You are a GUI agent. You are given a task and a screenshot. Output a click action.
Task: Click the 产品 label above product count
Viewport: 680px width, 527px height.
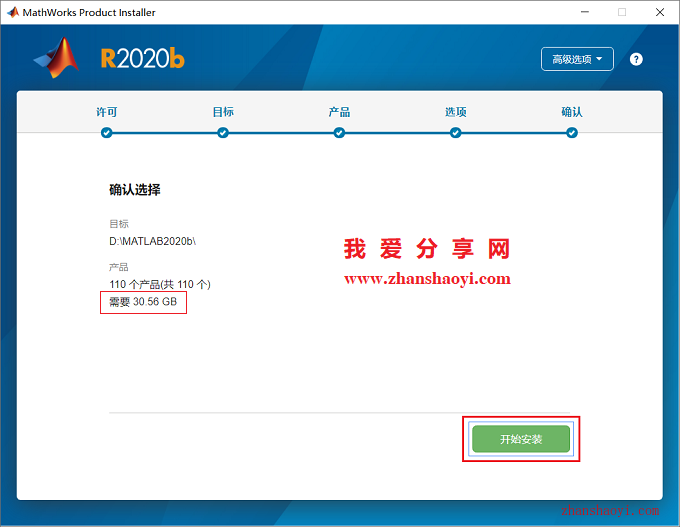point(119,267)
